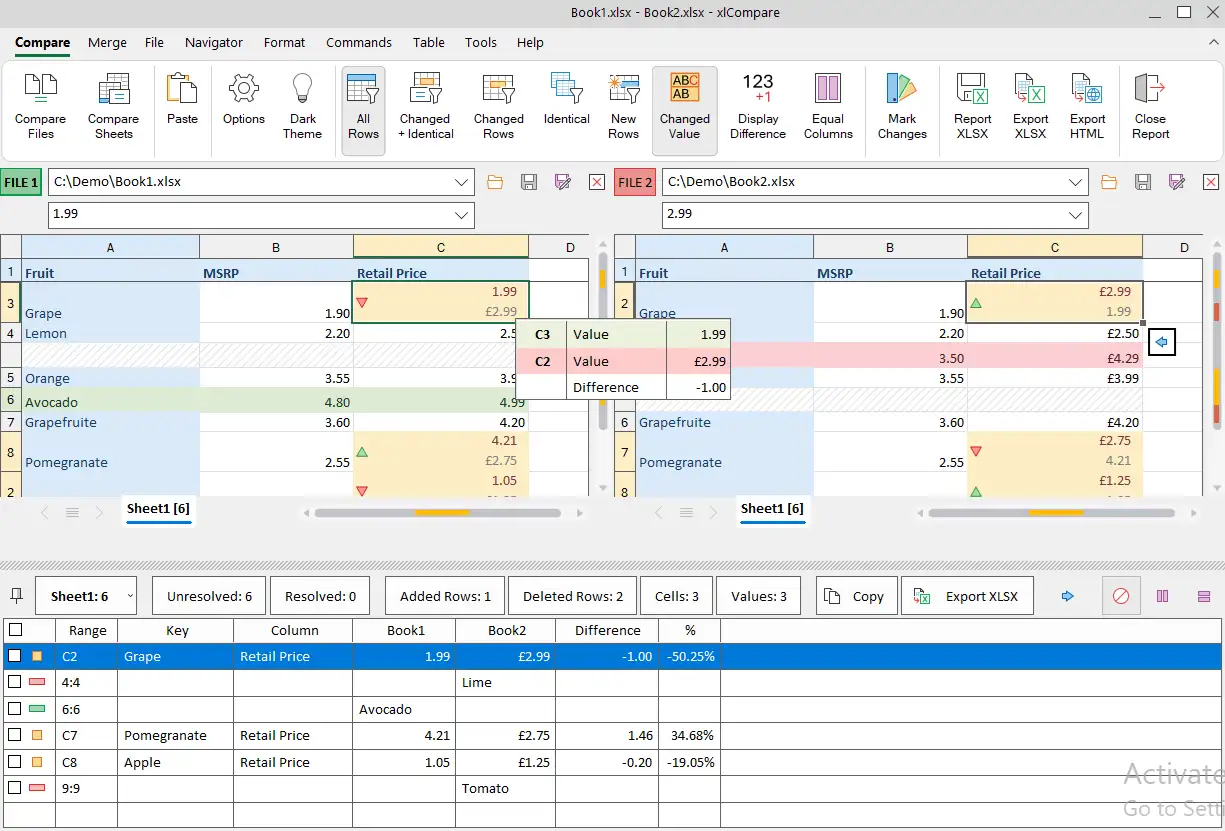Click the Resolved: 0 button

(x=320, y=596)
